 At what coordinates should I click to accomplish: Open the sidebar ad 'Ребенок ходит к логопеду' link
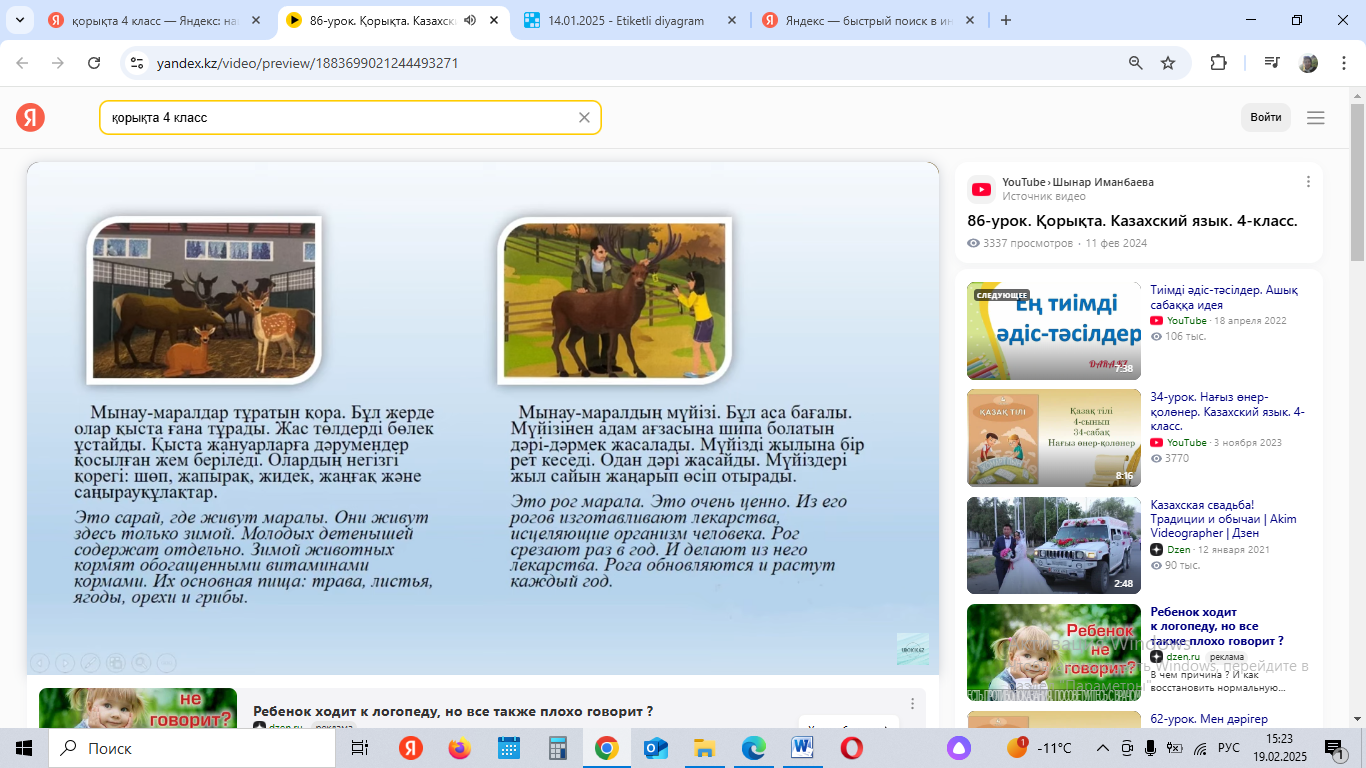coord(1217,626)
